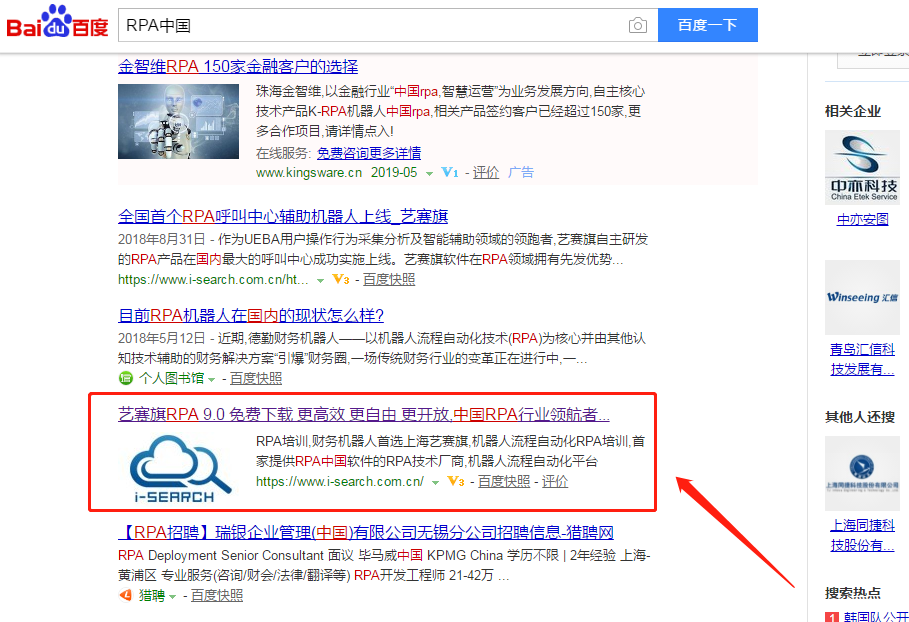This screenshot has height=622, width=909.
Task: Click 评价 link on i-search.com.cn/ result
Action: pos(555,482)
